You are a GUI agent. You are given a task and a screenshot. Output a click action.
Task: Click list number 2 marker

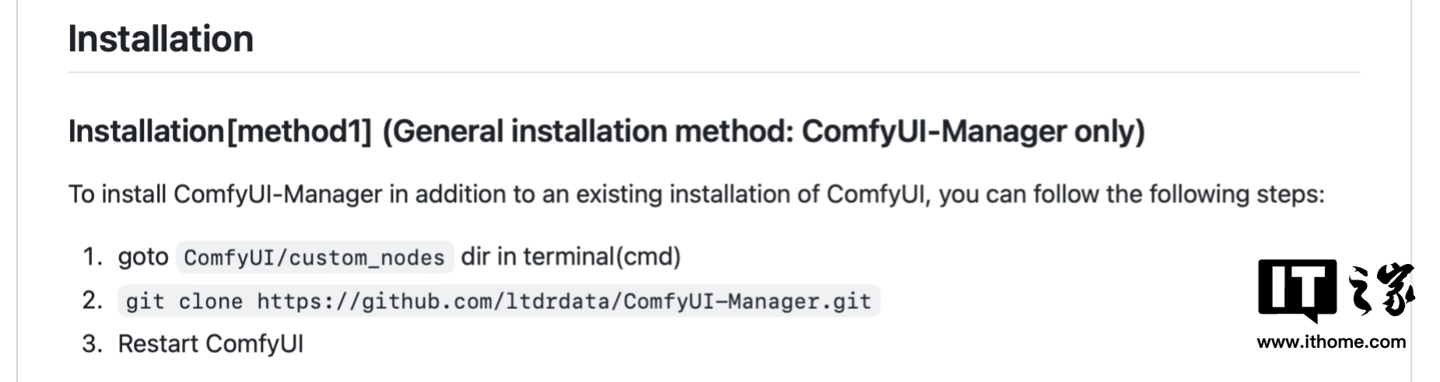tap(93, 300)
